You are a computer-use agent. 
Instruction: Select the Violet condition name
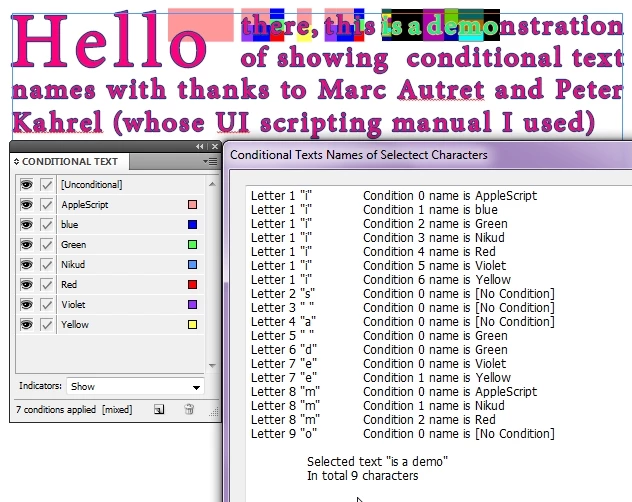[73, 305]
